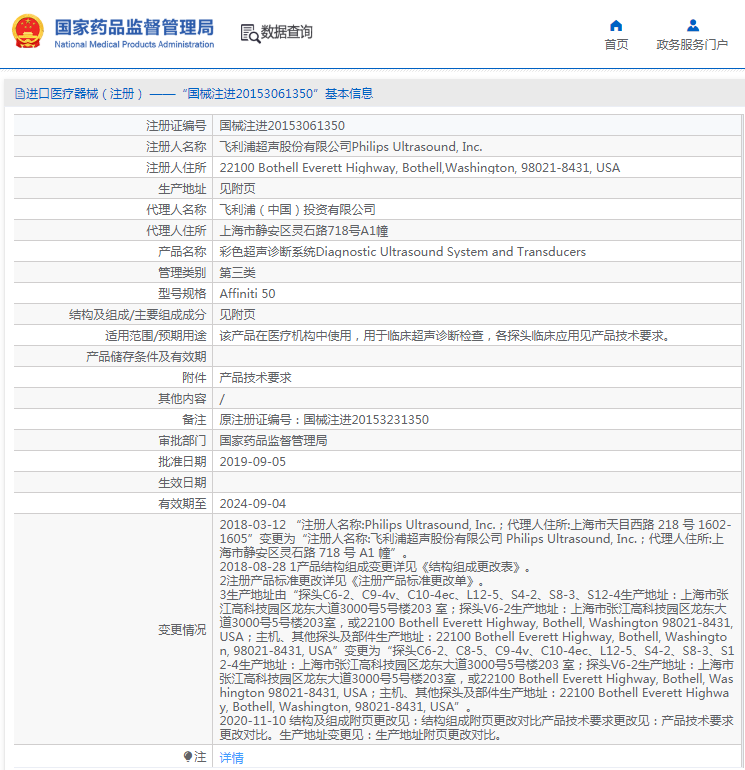
Task: Click the 代理人名称 field label
Action: click(x=176, y=210)
